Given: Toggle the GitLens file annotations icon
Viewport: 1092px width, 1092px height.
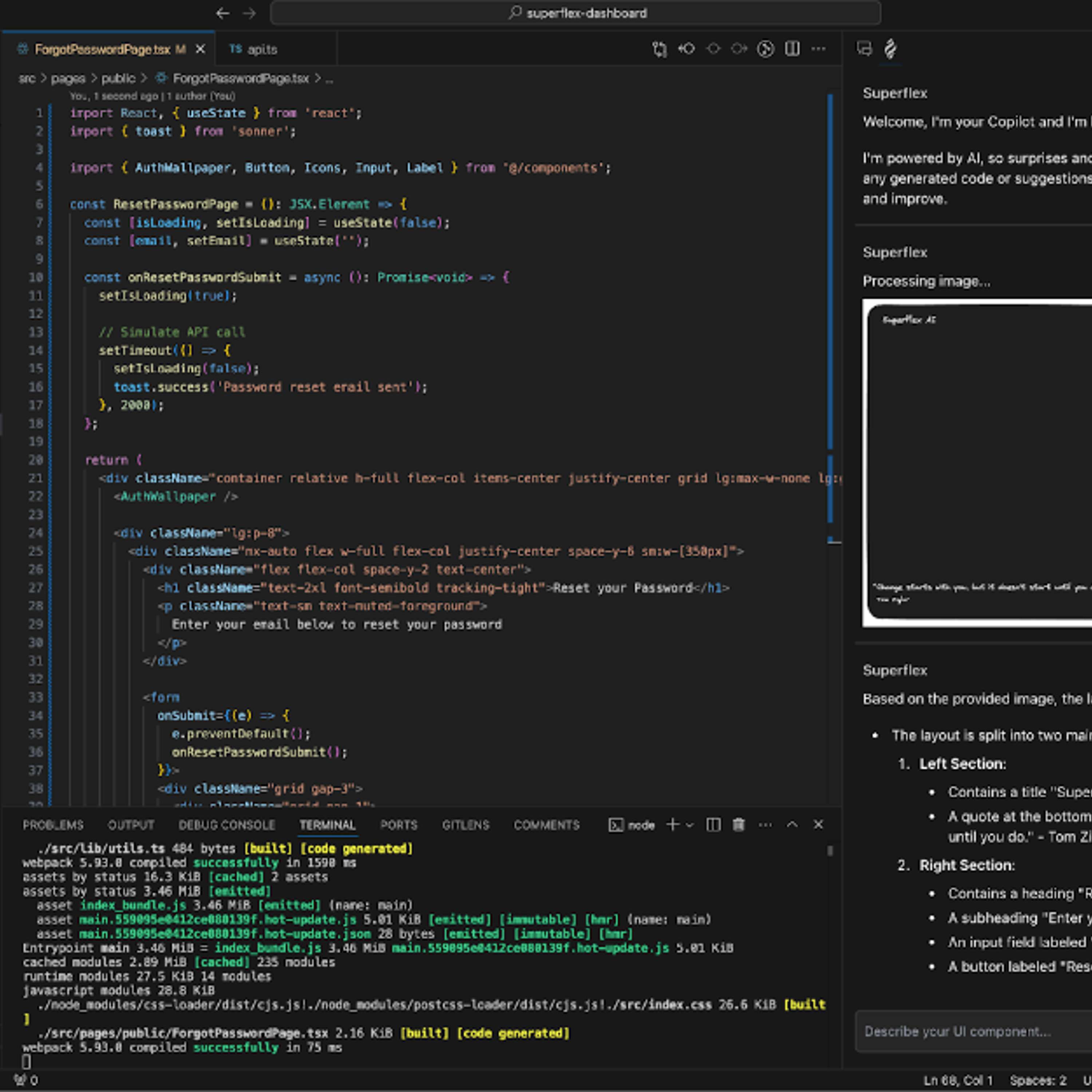Looking at the screenshot, I should (x=766, y=49).
